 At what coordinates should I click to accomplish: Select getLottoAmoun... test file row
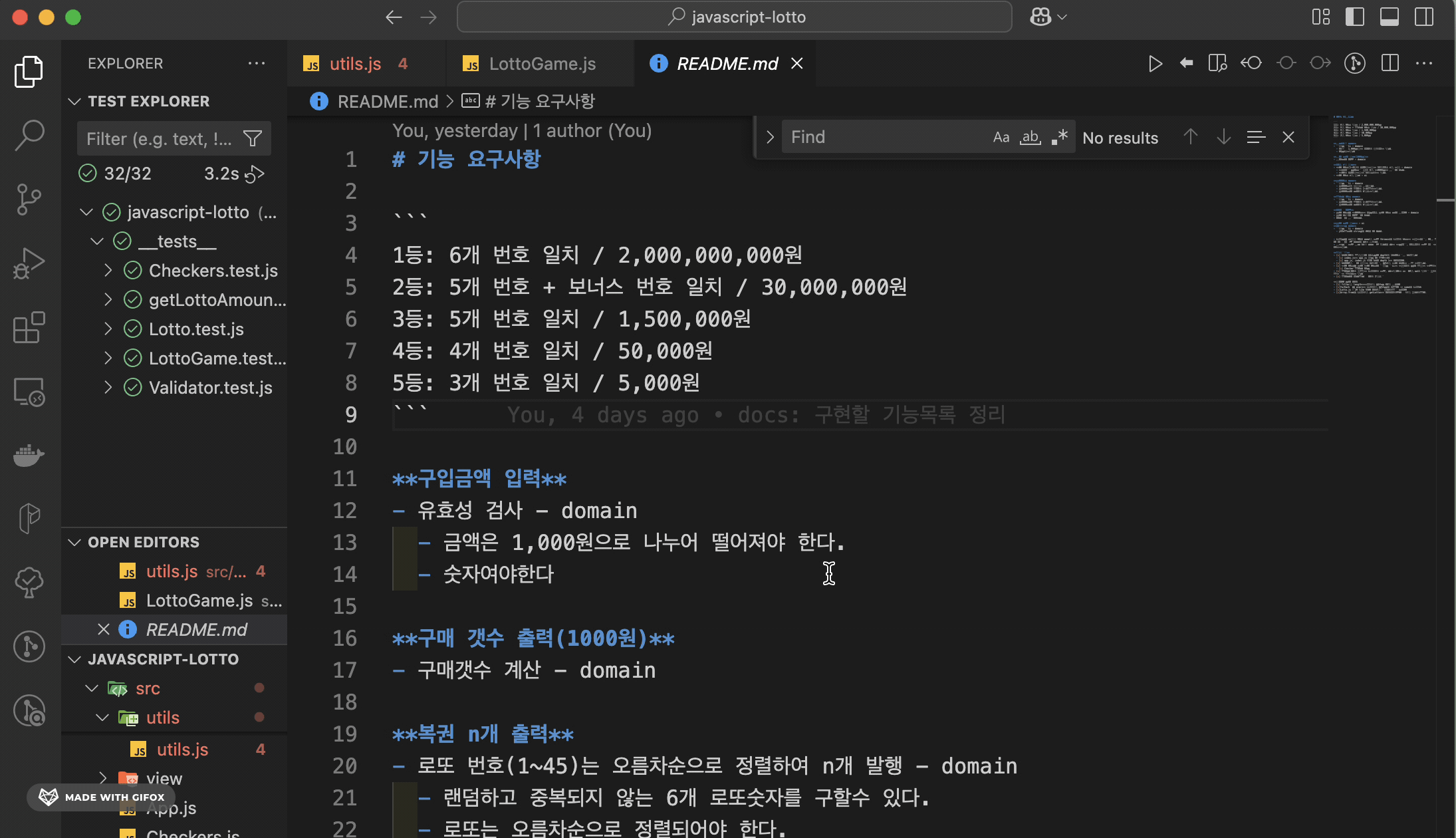(174, 299)
